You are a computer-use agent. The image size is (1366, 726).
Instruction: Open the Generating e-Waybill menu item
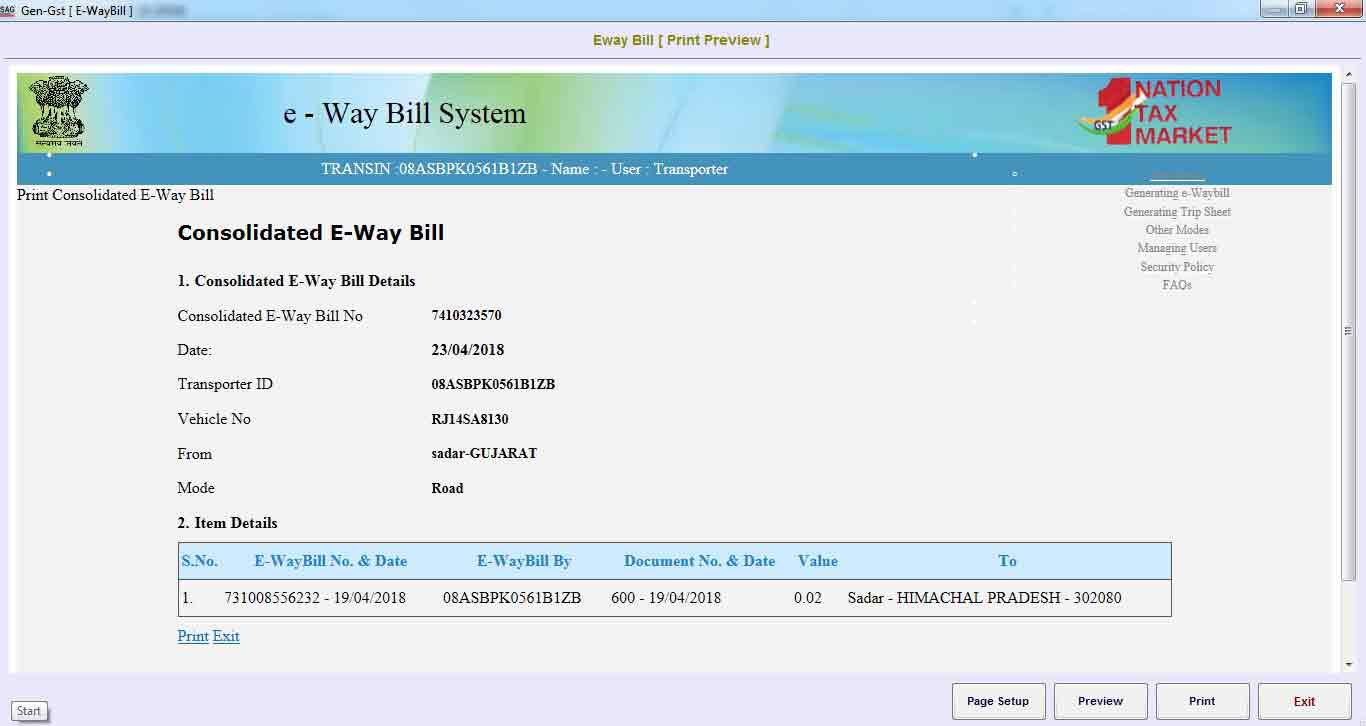click(x=1176, y=193)
